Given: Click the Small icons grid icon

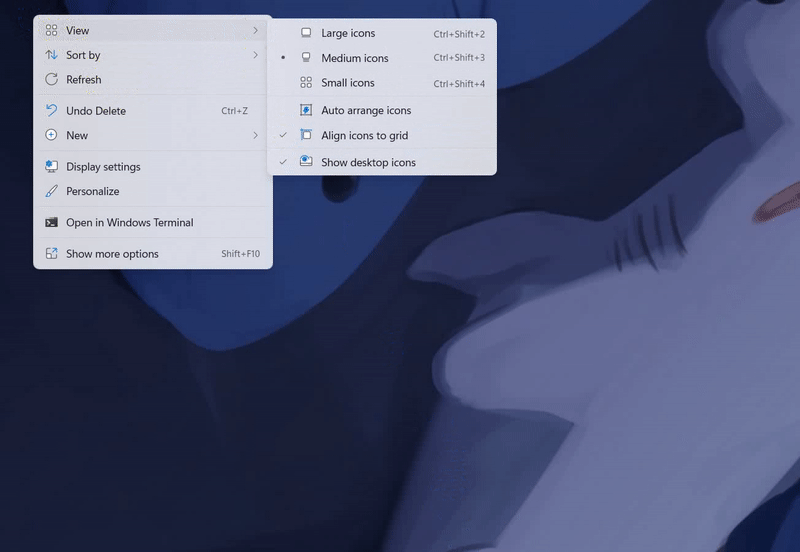Looking at the screenshot, I should (x=306, y=83).
